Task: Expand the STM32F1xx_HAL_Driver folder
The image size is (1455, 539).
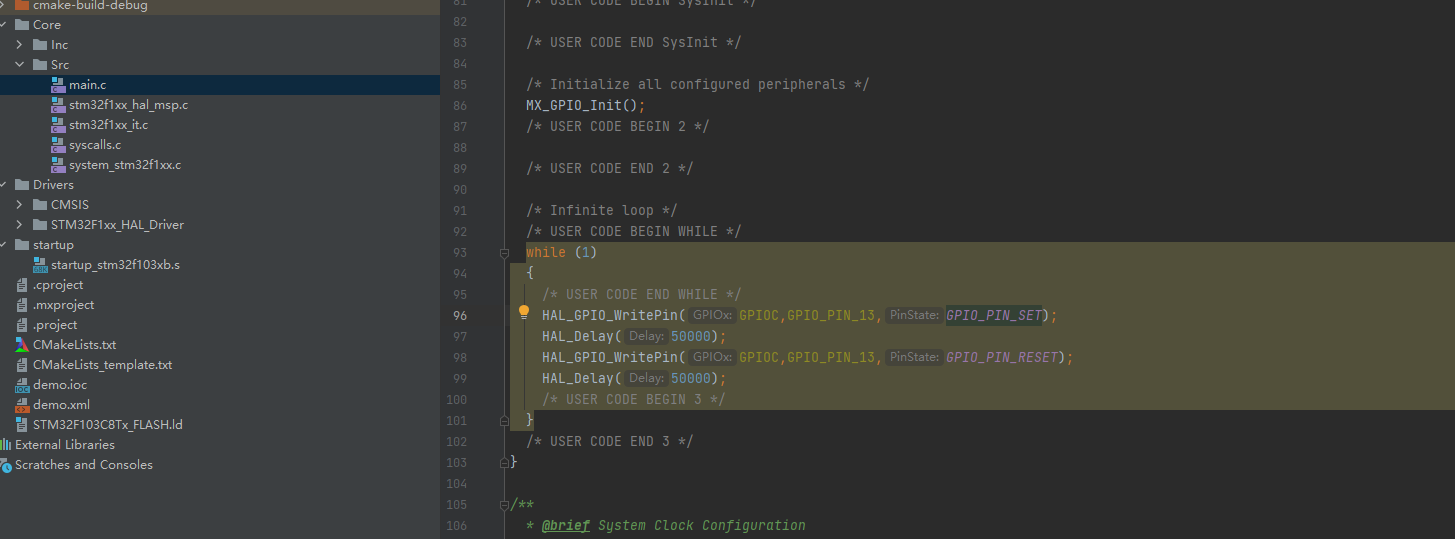Action: [x=19, y=225]
